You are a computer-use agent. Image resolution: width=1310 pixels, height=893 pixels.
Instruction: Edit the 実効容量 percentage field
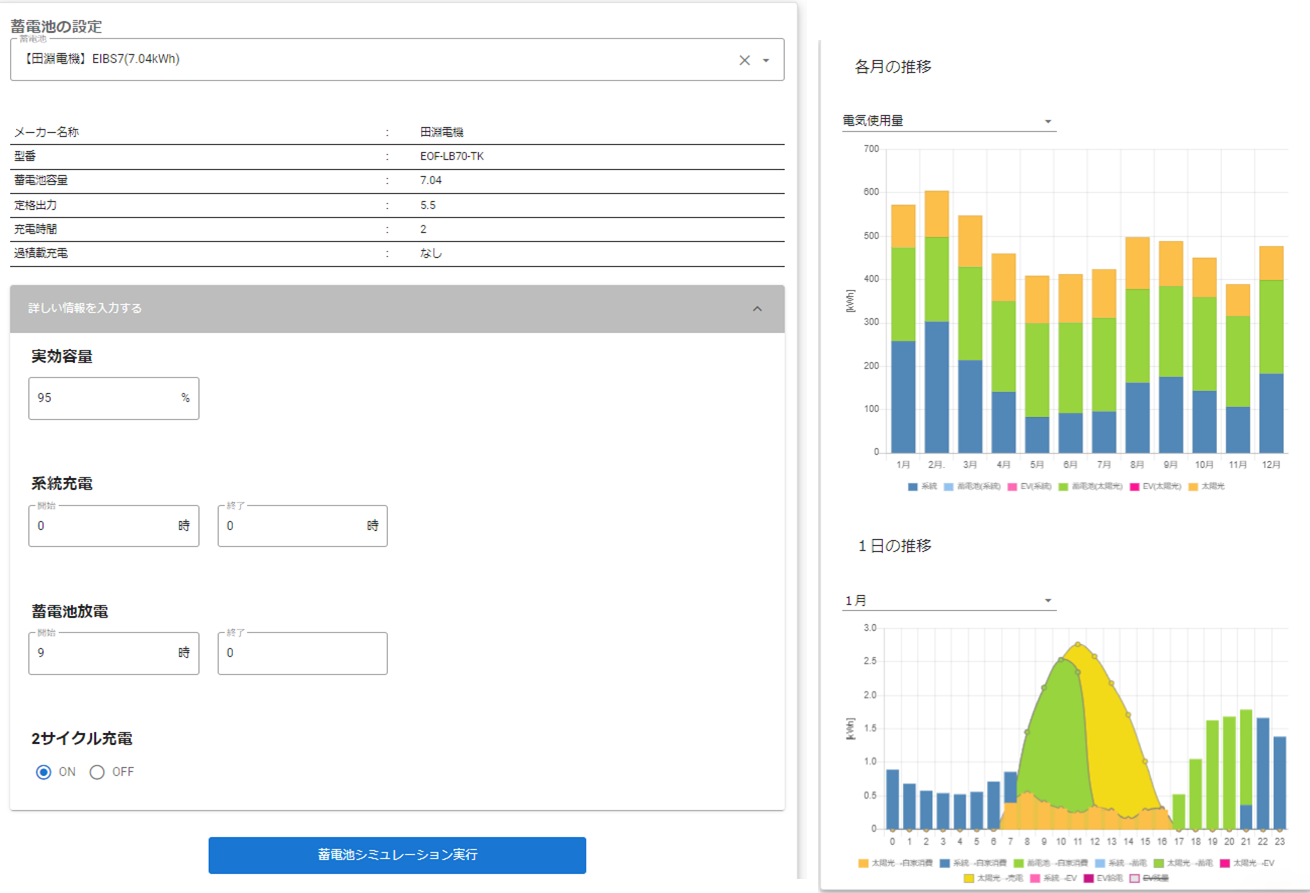(x=114, y=398)
